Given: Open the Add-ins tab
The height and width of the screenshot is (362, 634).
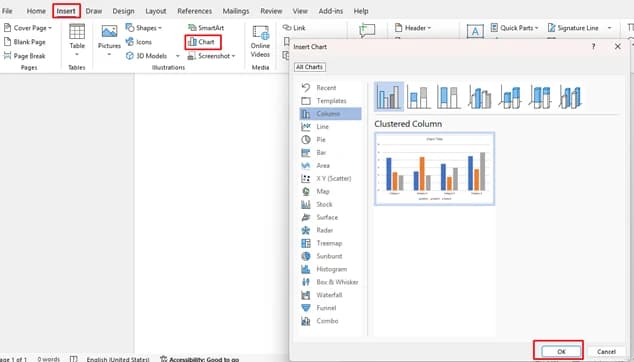Looking at the screenshot, I should [330, 11].
